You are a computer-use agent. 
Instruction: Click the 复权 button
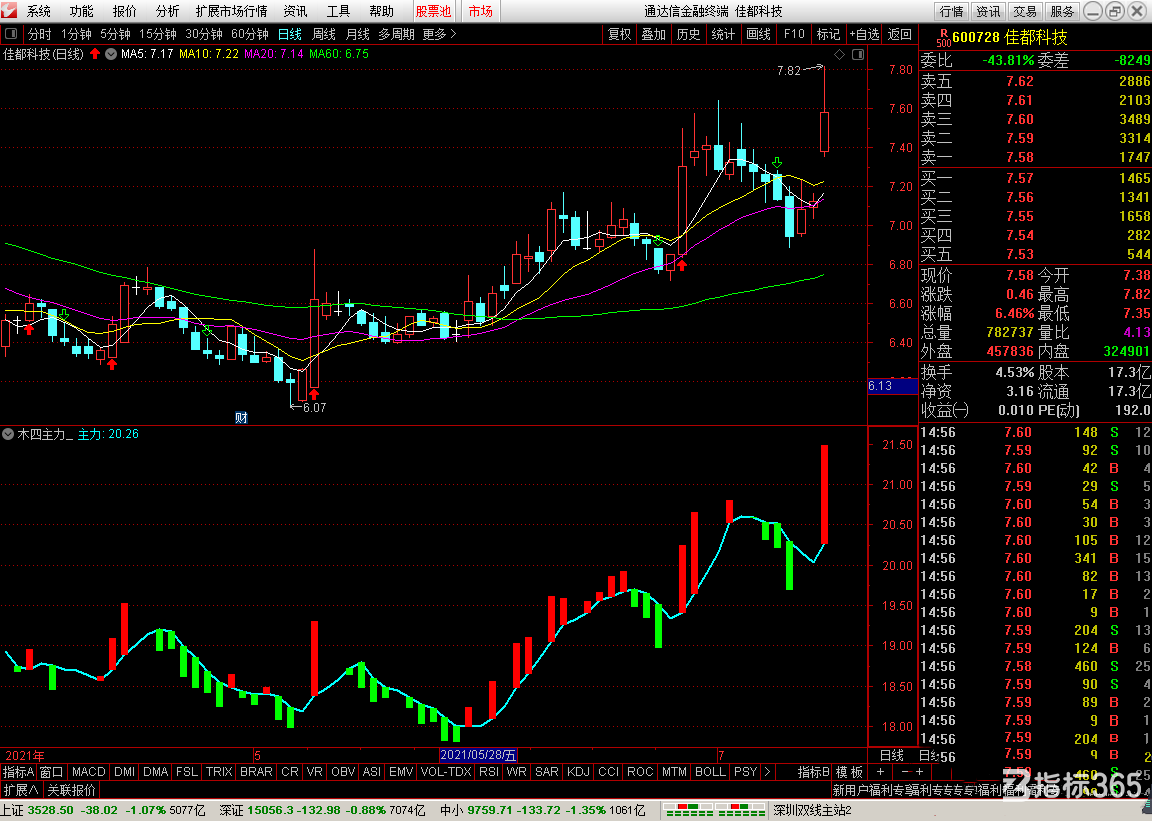click(x=619, y=35)
